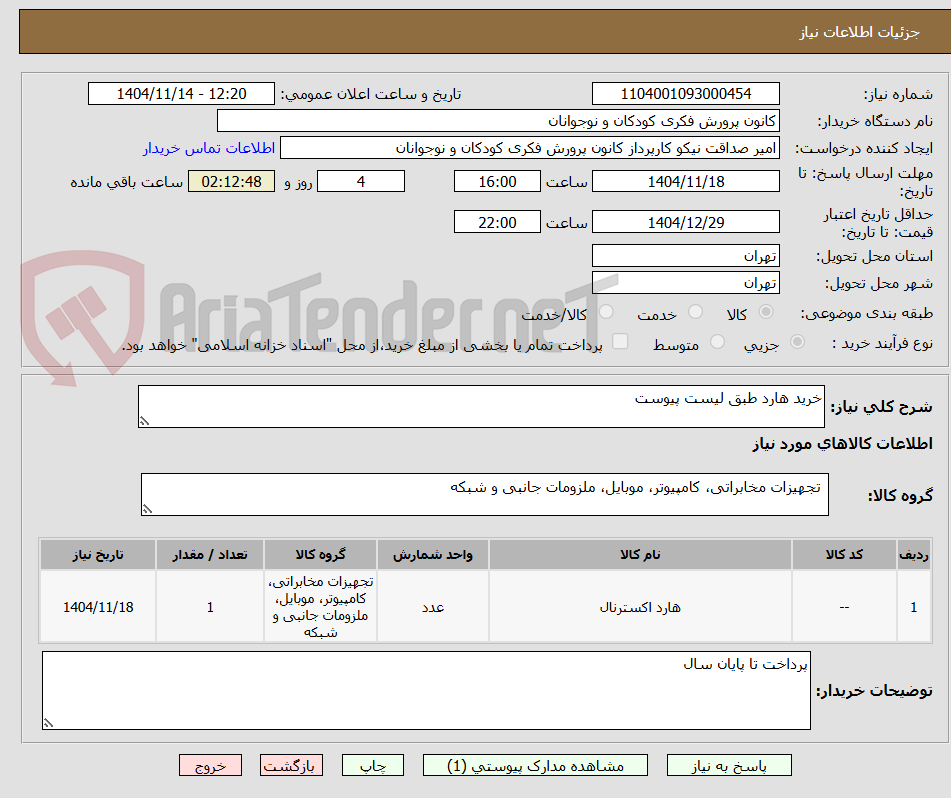Click the delivery province field 'تهران'
This screenshot has width=951, height=798.
[685, 256]
